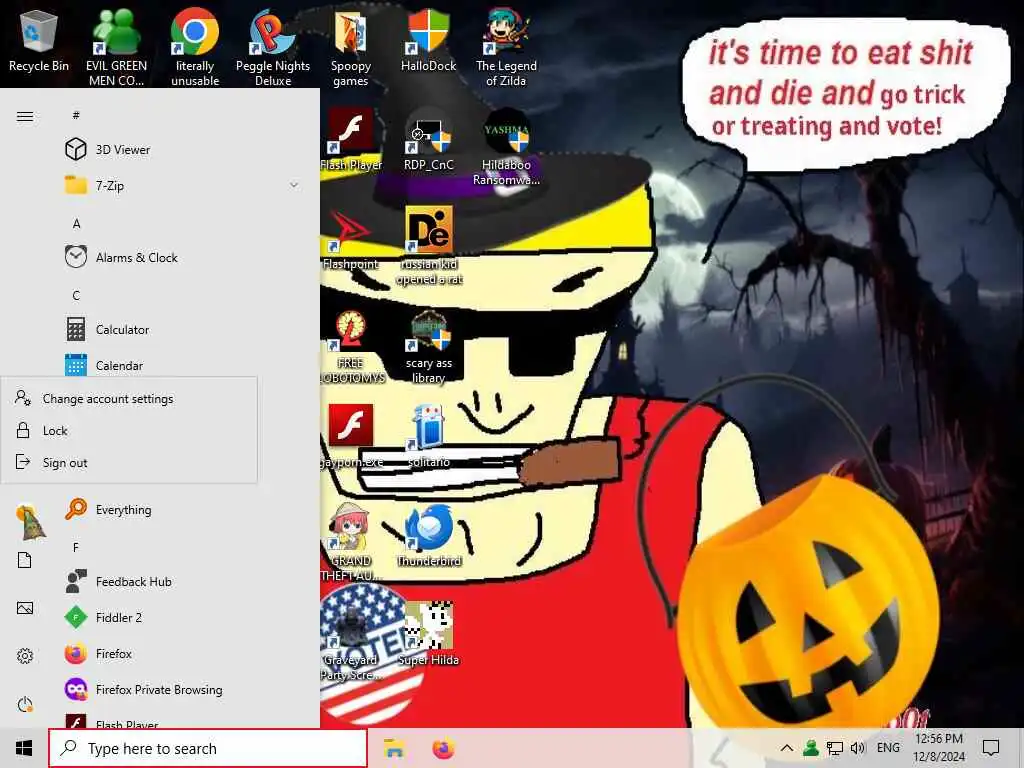Launch the Super Hilda desktop shortcut
This screenshot has height=768, width=1024.
pyautogui.click(x=428, y=634)
